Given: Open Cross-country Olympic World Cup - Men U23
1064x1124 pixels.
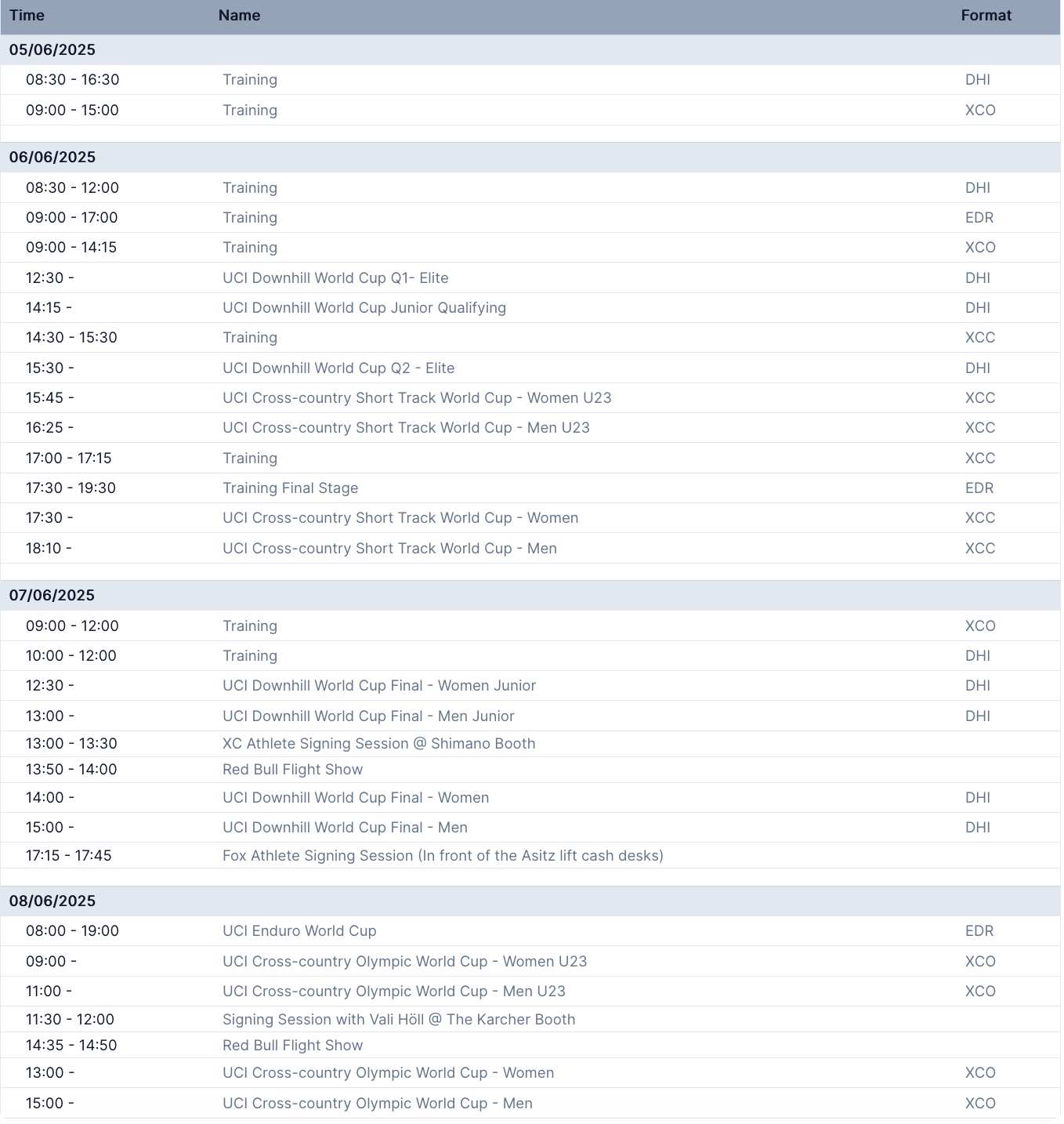Looking at the screenshot, I should click(394, 992).
